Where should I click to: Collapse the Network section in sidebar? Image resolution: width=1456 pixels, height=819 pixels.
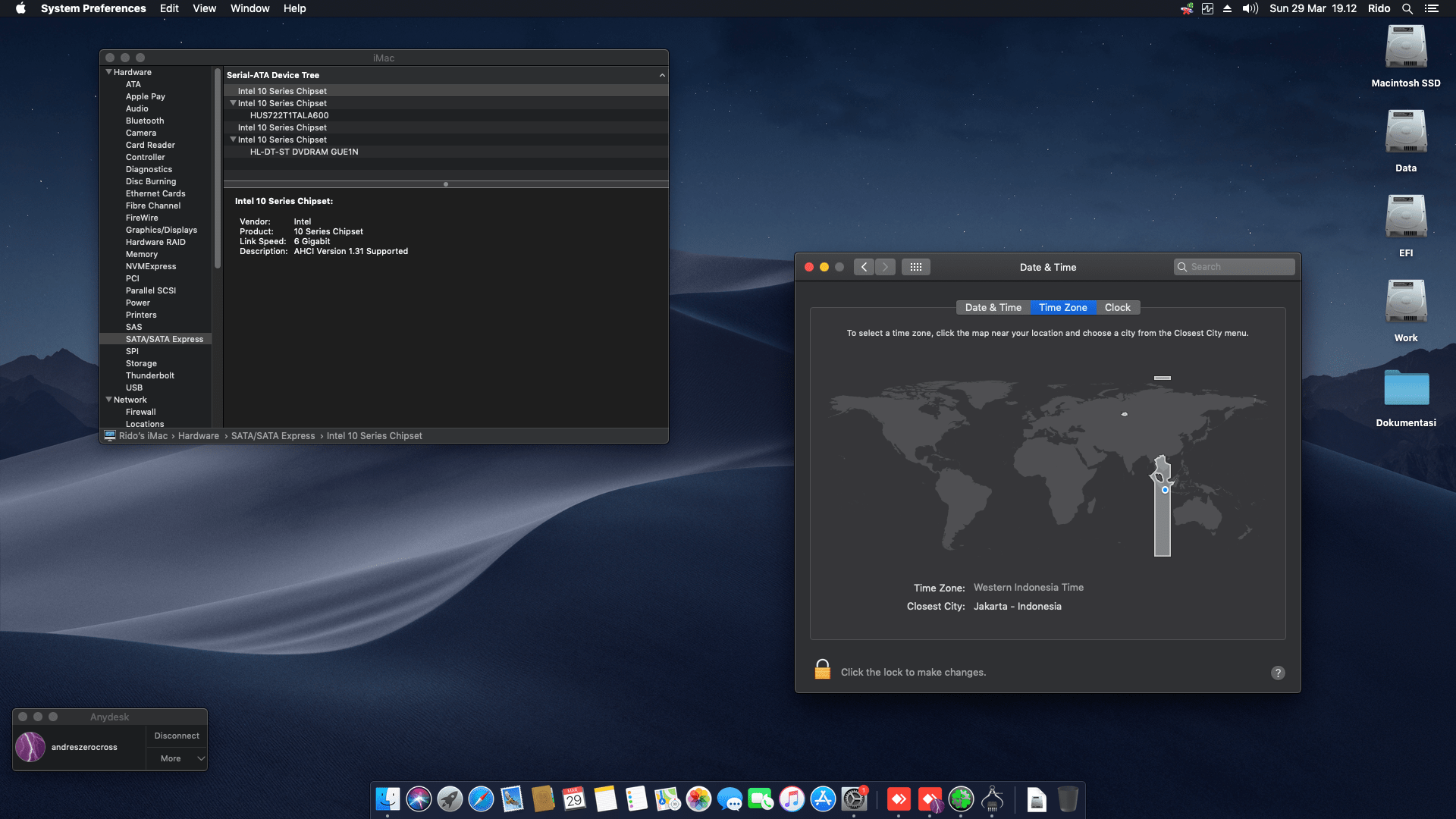pyautogui.click(x=108, y=400)
